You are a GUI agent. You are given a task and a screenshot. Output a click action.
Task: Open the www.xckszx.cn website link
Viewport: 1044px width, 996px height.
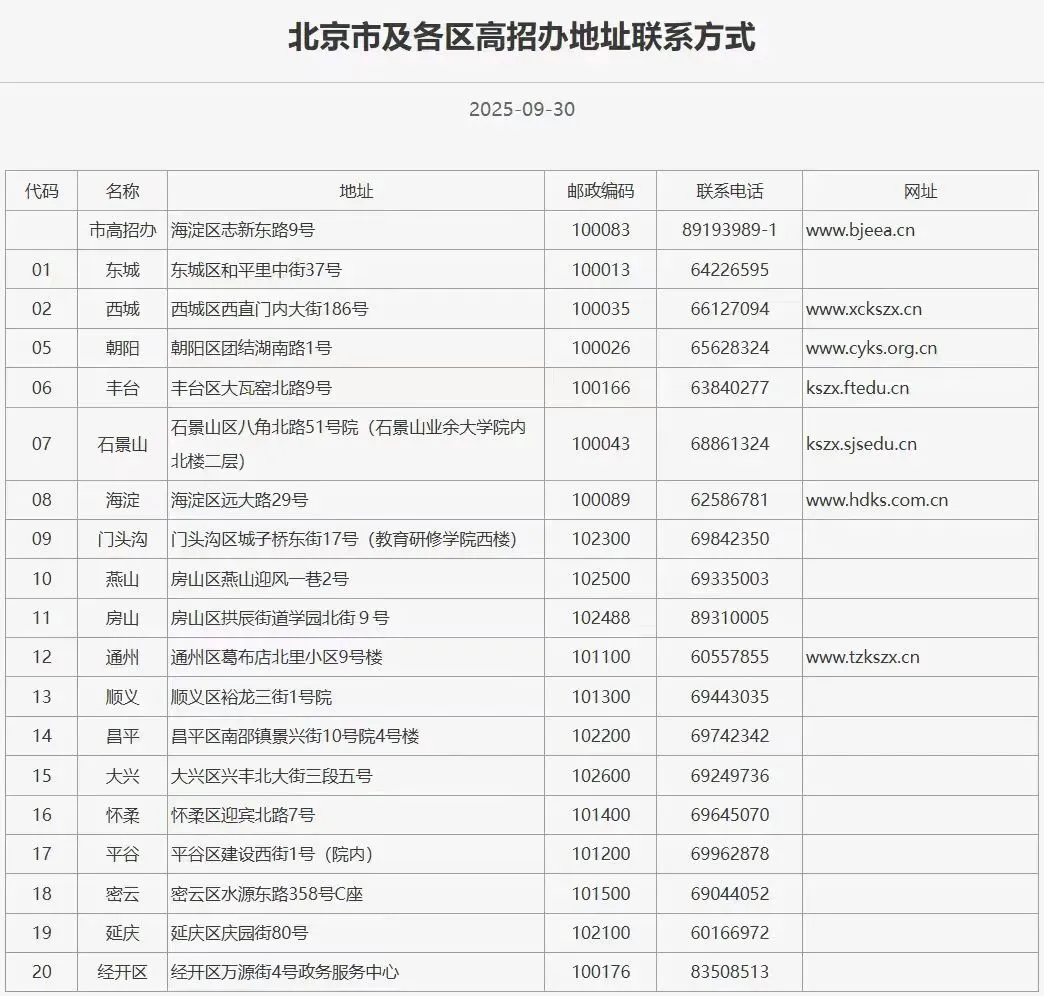(x=864, y=309)
